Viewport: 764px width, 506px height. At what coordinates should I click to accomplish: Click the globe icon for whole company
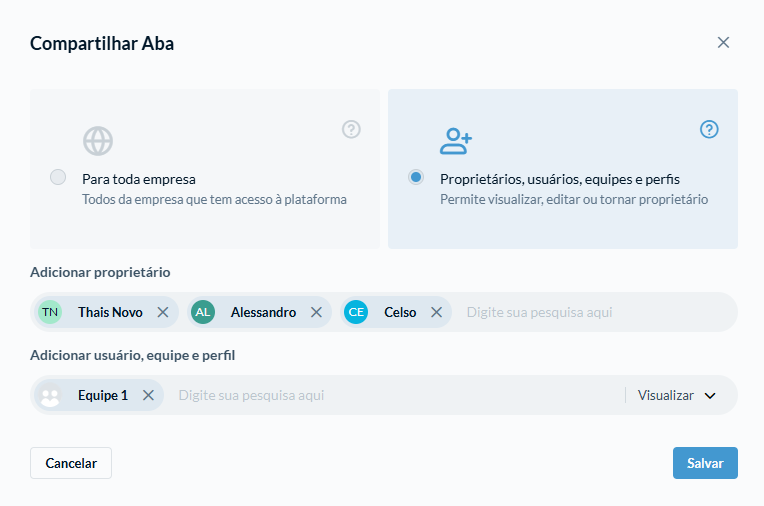[98, 141]
